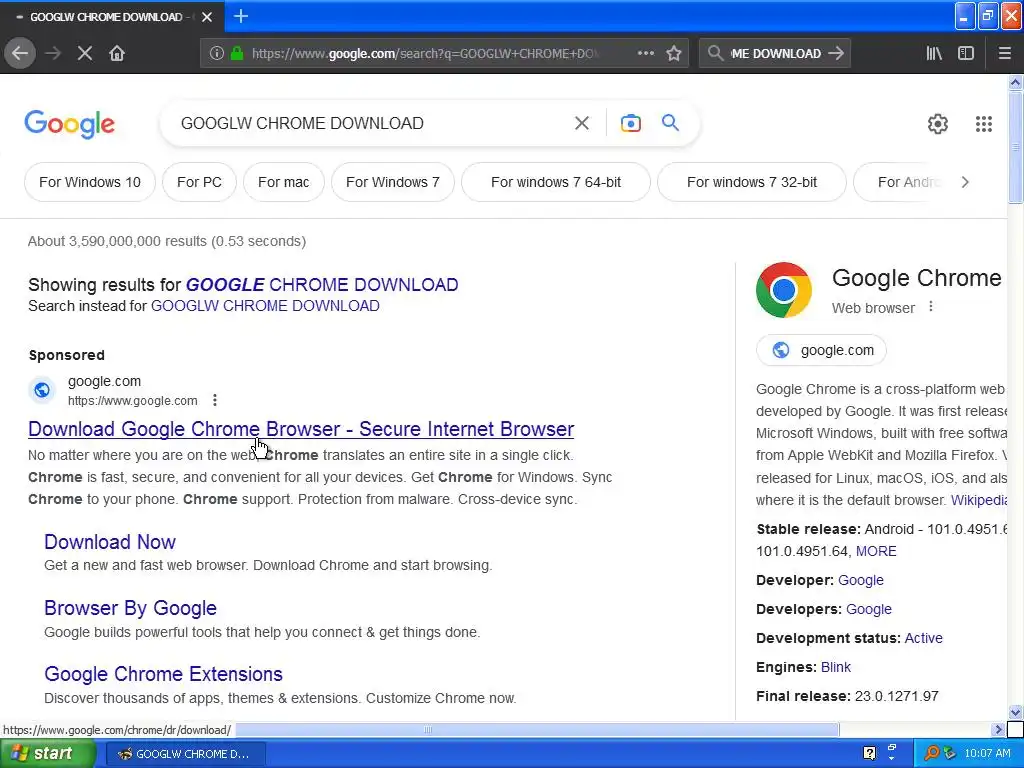
Task: Open the Blink engine link
Action: (x=836, y=667)
